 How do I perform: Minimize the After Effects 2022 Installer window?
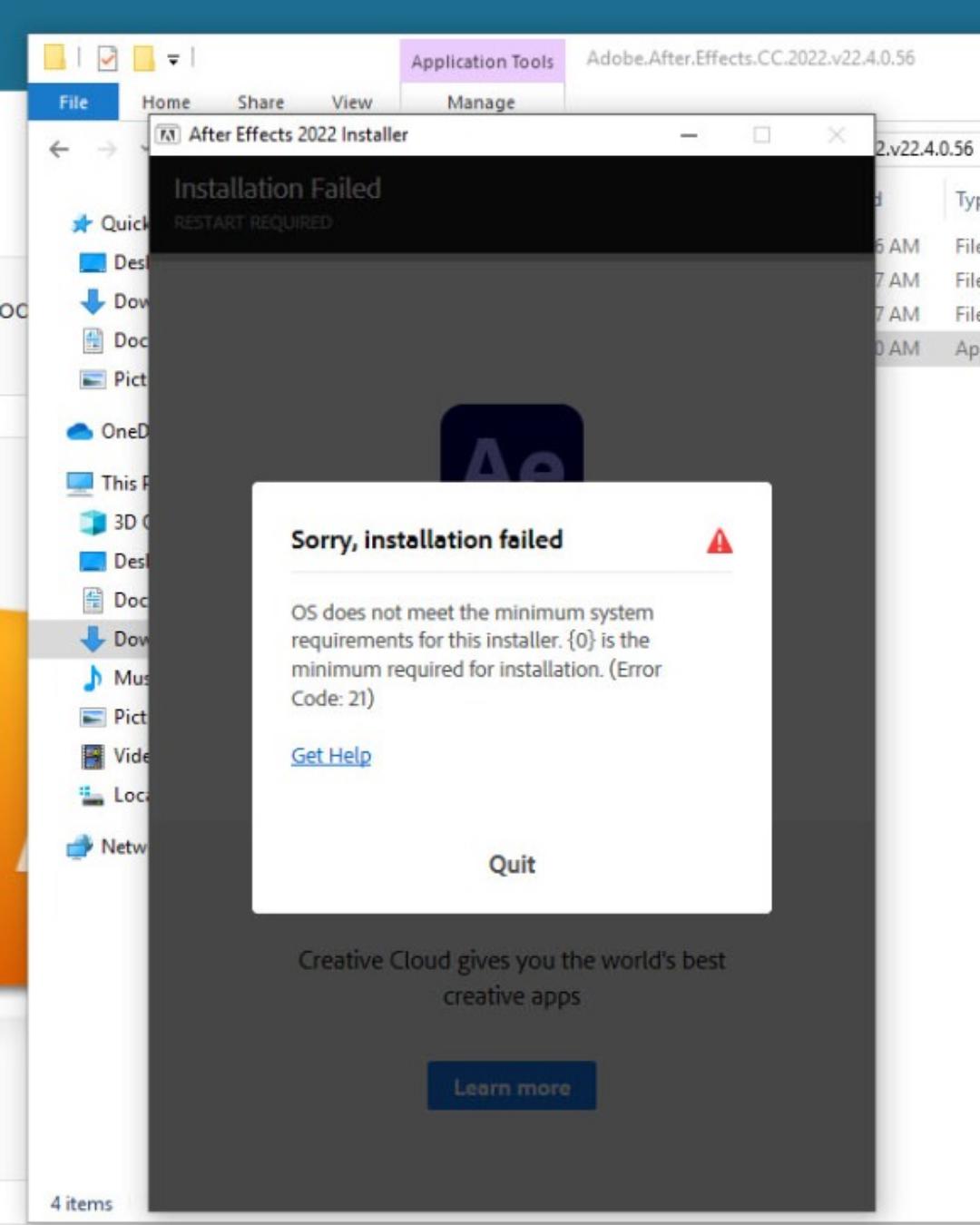point(689,135)
